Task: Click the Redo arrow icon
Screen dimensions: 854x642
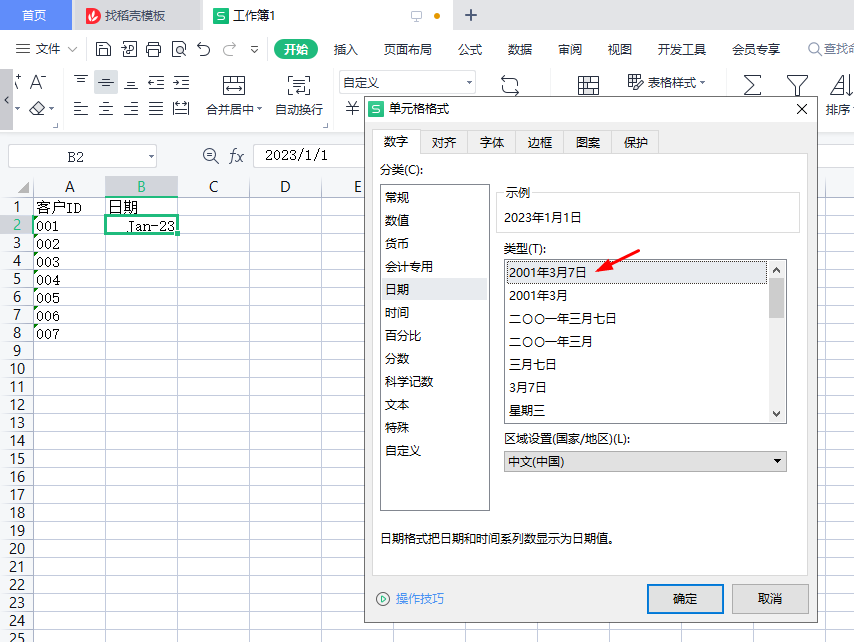Action: coord(229,49)
